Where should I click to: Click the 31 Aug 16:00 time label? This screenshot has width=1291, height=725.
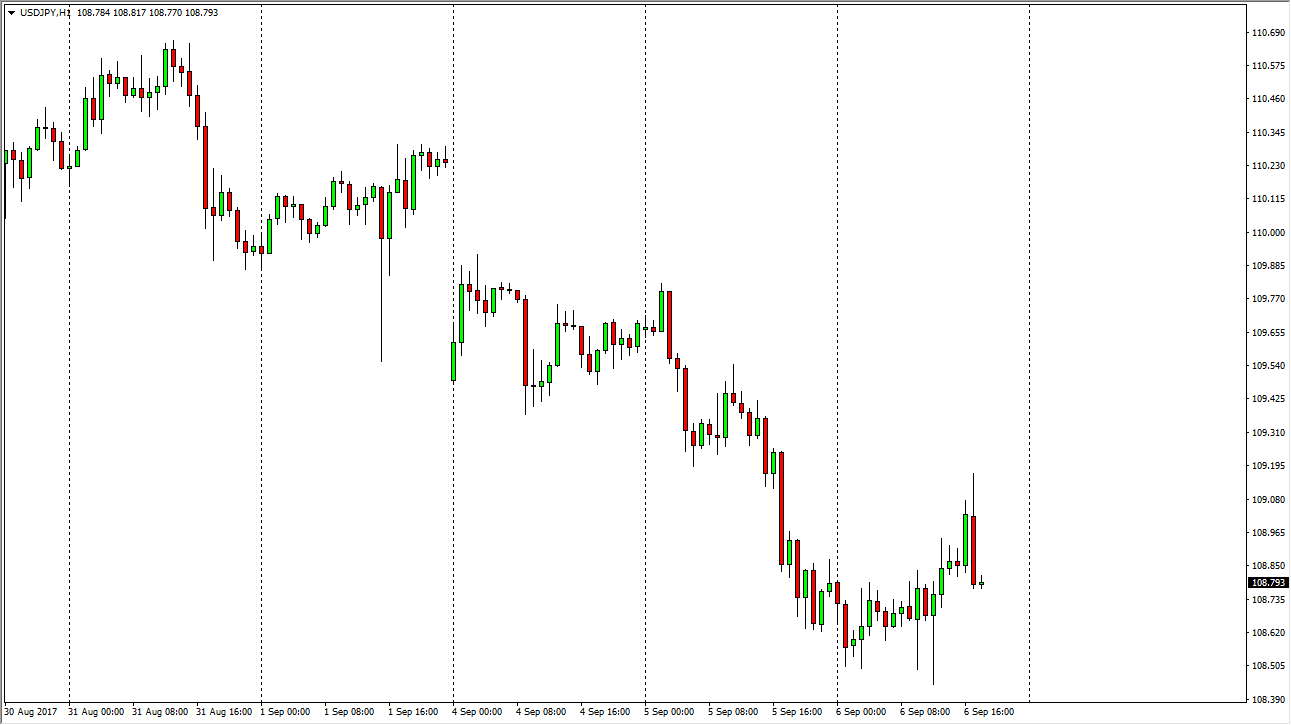point(222,712)
